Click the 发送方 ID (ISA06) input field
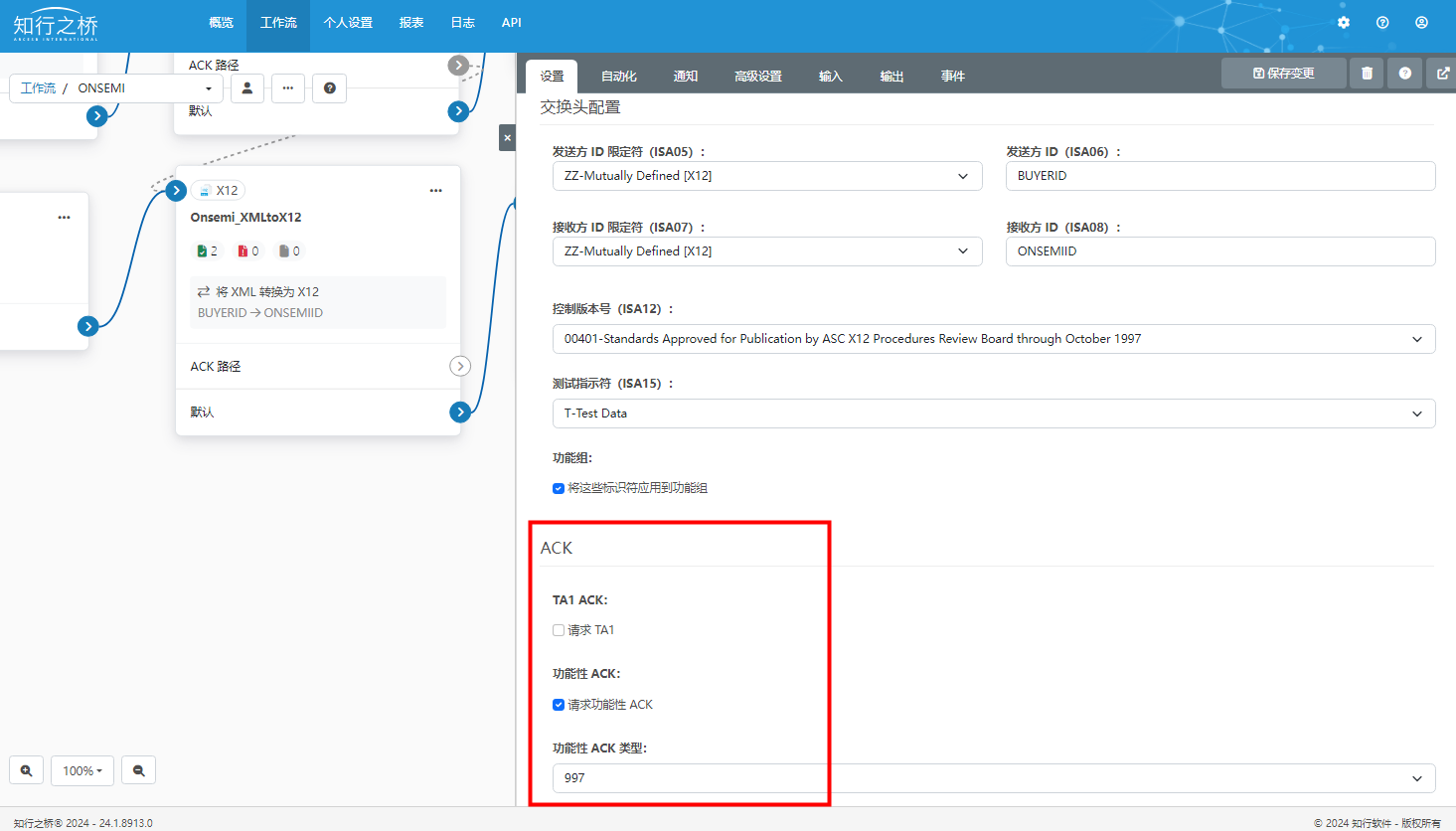This screenshot has width=1456, height=831. 1219,176
